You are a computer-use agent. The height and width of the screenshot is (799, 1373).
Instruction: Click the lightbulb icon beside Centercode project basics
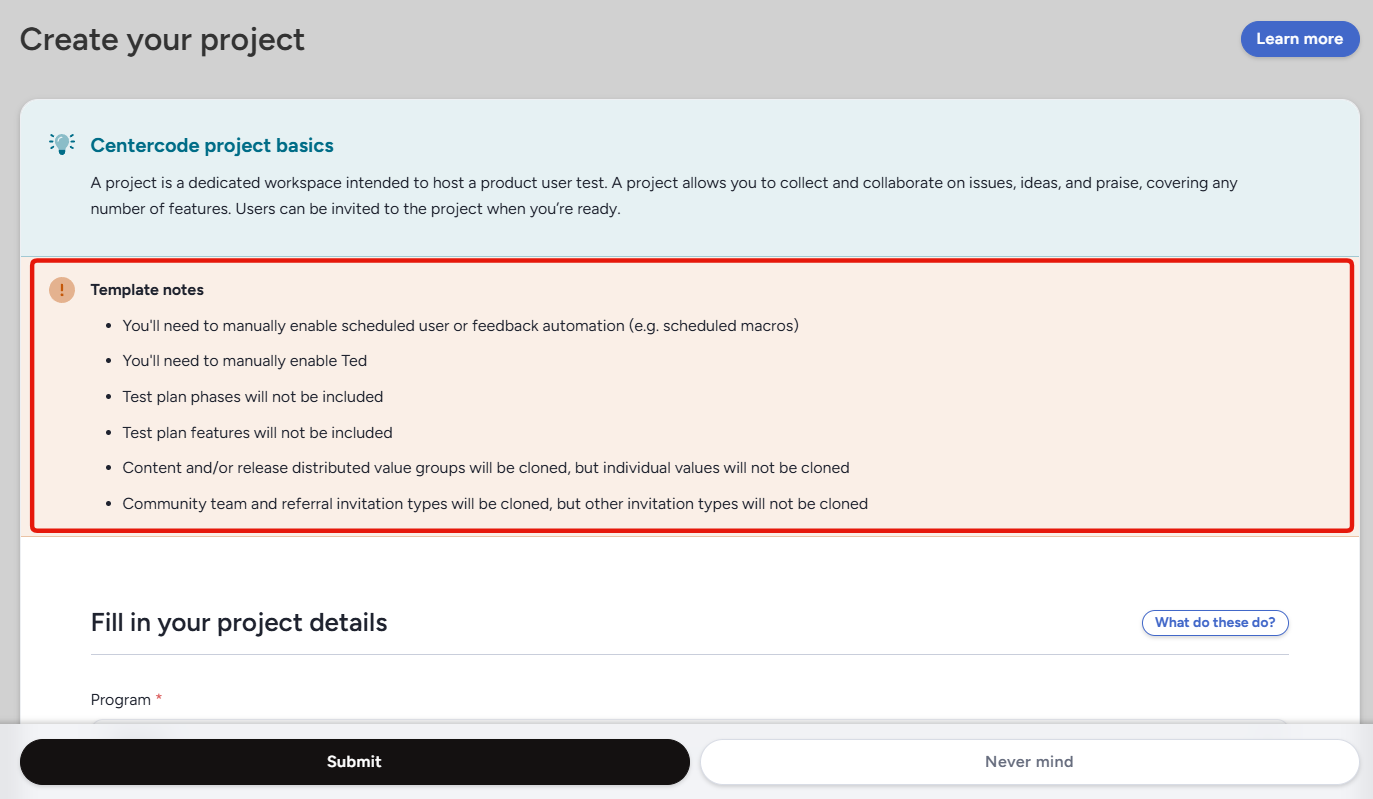[x=62, y=144]
